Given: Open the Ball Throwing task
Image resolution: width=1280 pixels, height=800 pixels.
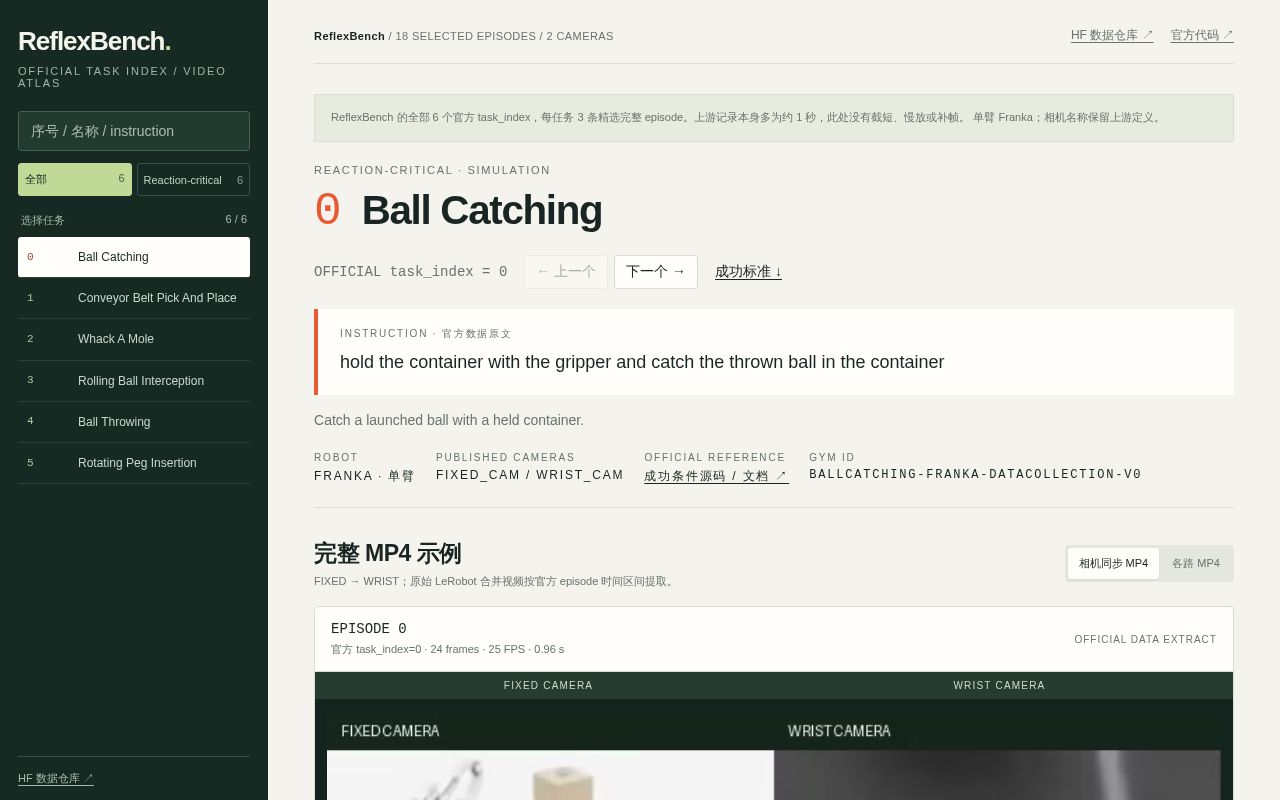Looking at the screenshot, I should (134, 422).
